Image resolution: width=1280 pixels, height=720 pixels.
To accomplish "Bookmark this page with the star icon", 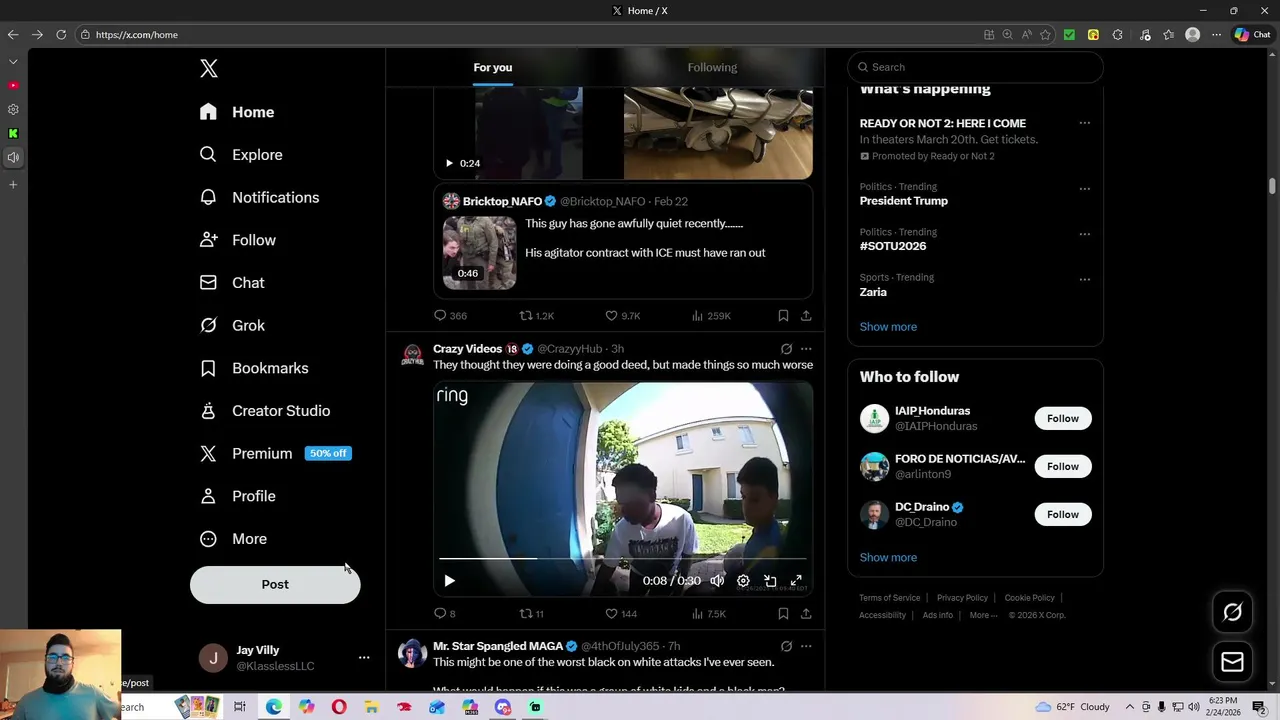I will [1045, 35].
